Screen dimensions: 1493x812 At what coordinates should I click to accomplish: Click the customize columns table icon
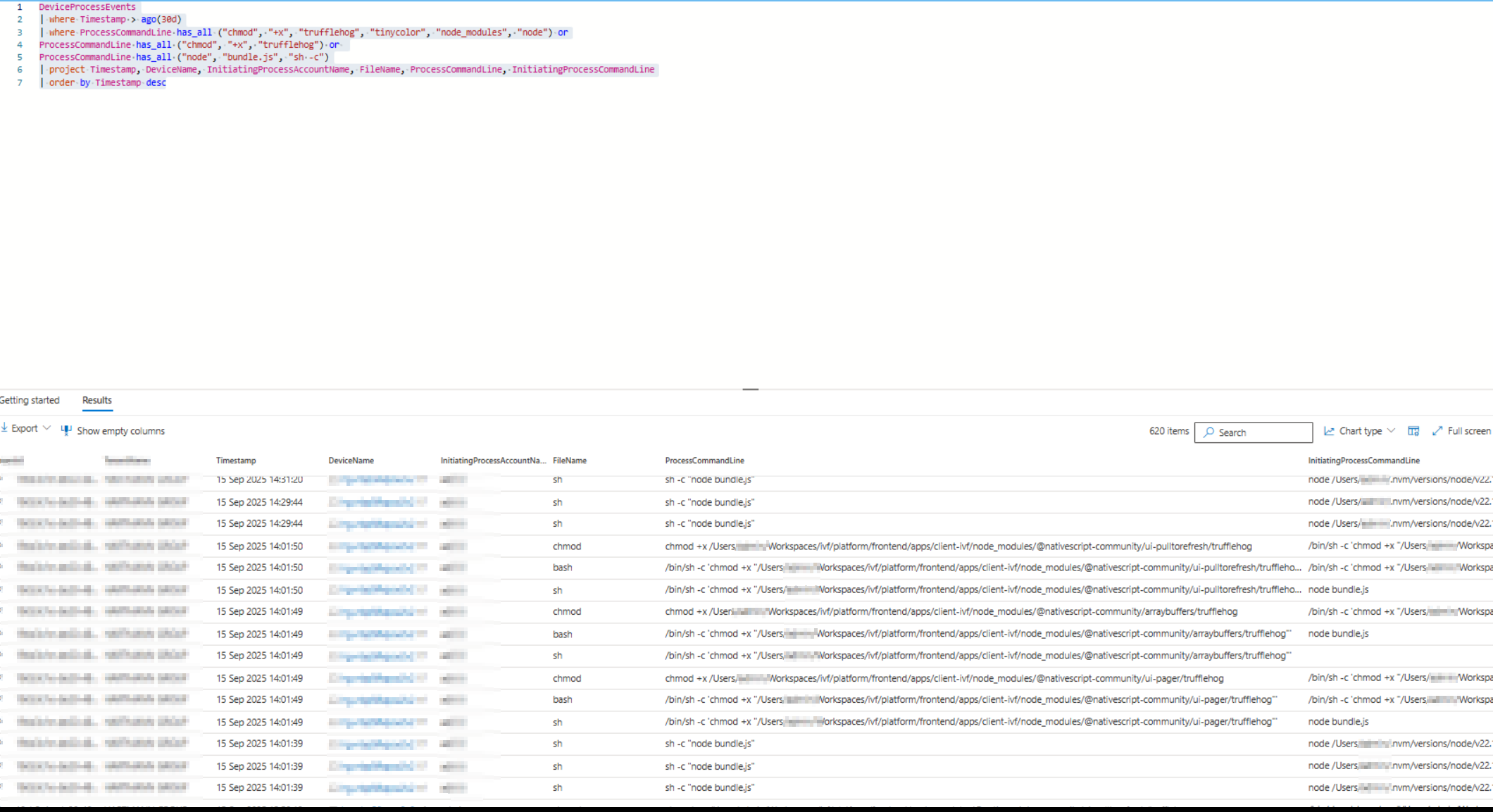1413,431
